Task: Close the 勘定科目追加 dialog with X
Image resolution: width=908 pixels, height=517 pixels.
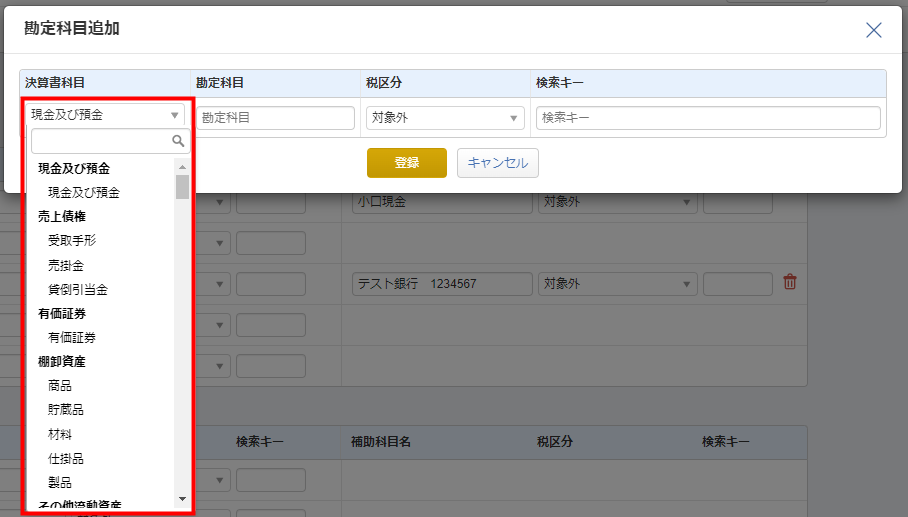Action: click(873, 30)
